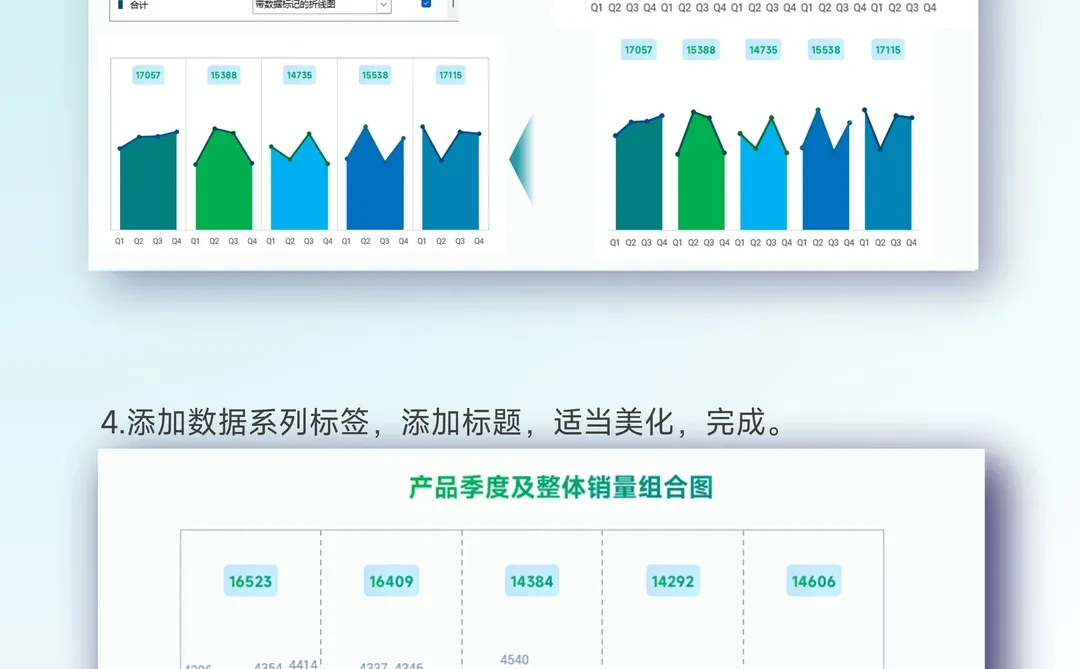The height and width of the screenshot is (669, 1080).
Task: Select the 14606 total label
Action: pos(813,581)
